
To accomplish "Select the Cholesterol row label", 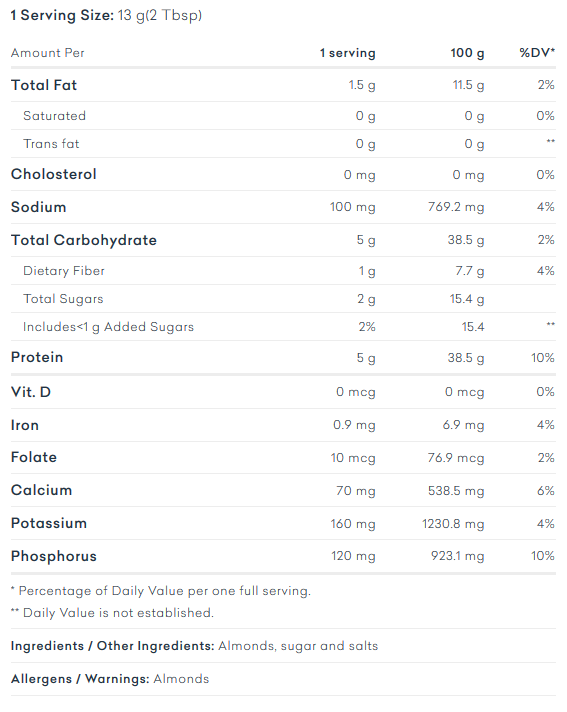I will coord(54,174).
